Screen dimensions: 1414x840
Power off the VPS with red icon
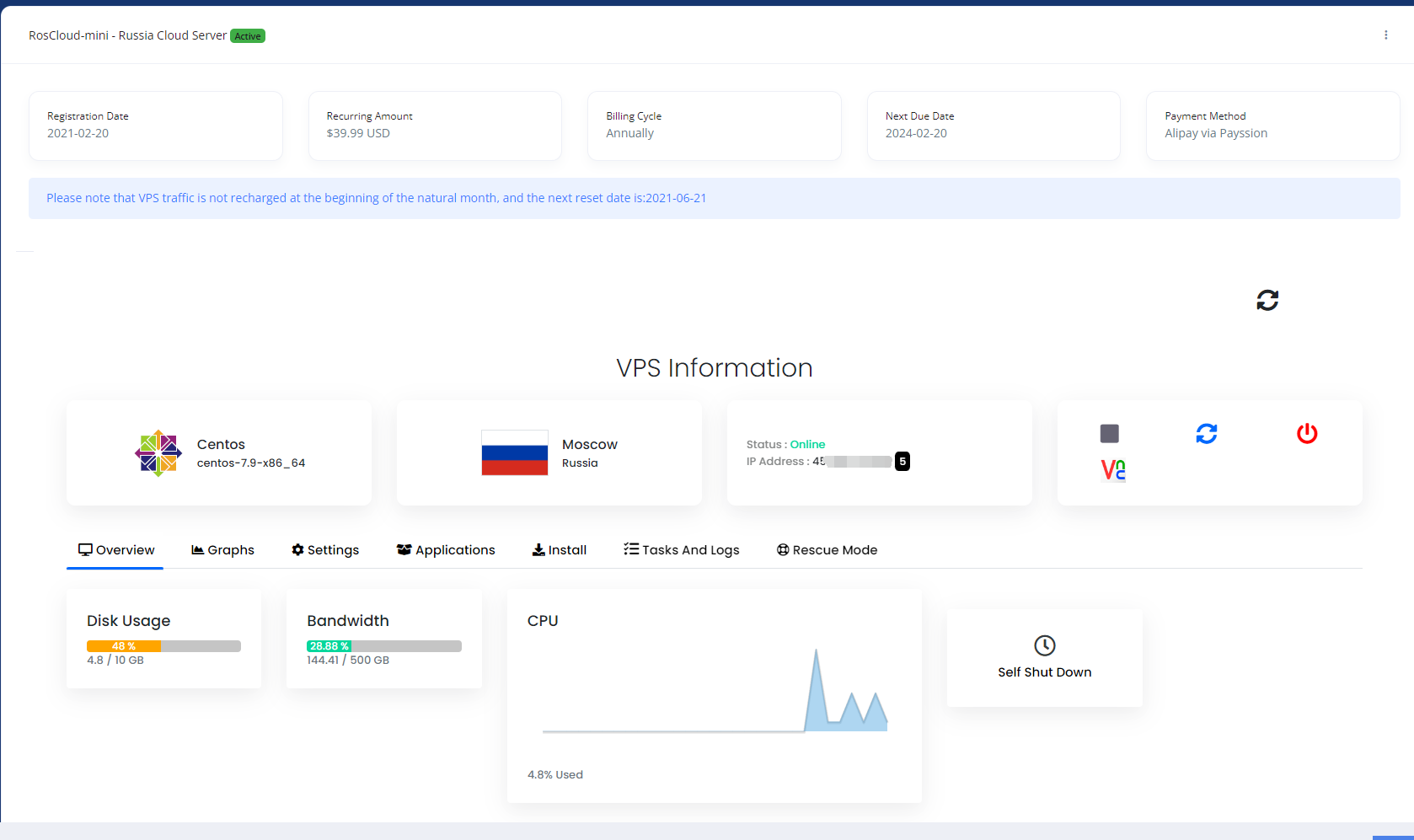click(x=1306, y=434)
